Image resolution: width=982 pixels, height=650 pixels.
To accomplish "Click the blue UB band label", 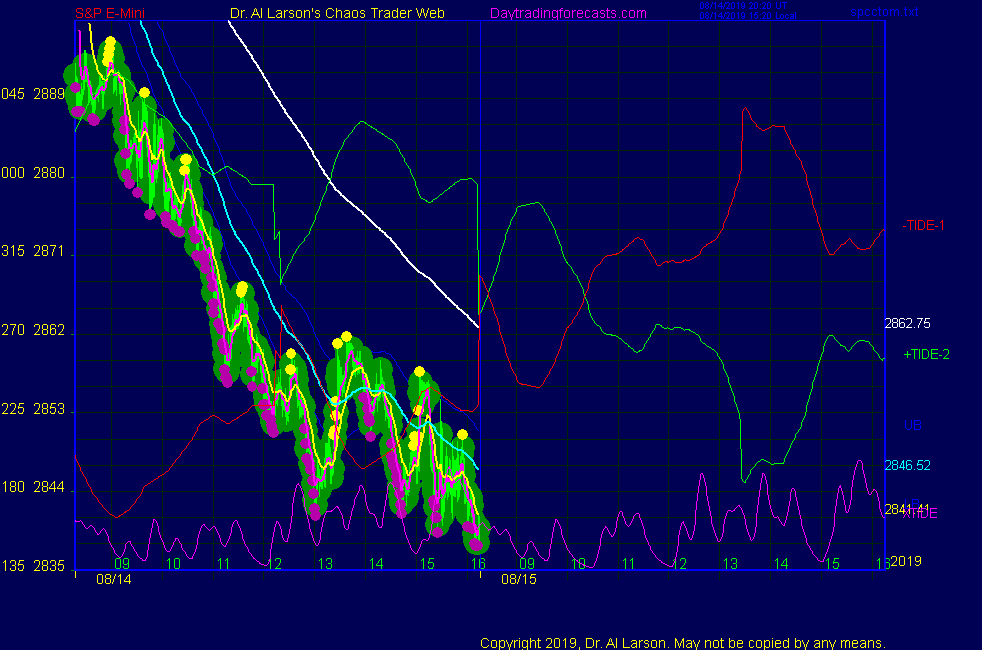I will click(x=912, y=425).
